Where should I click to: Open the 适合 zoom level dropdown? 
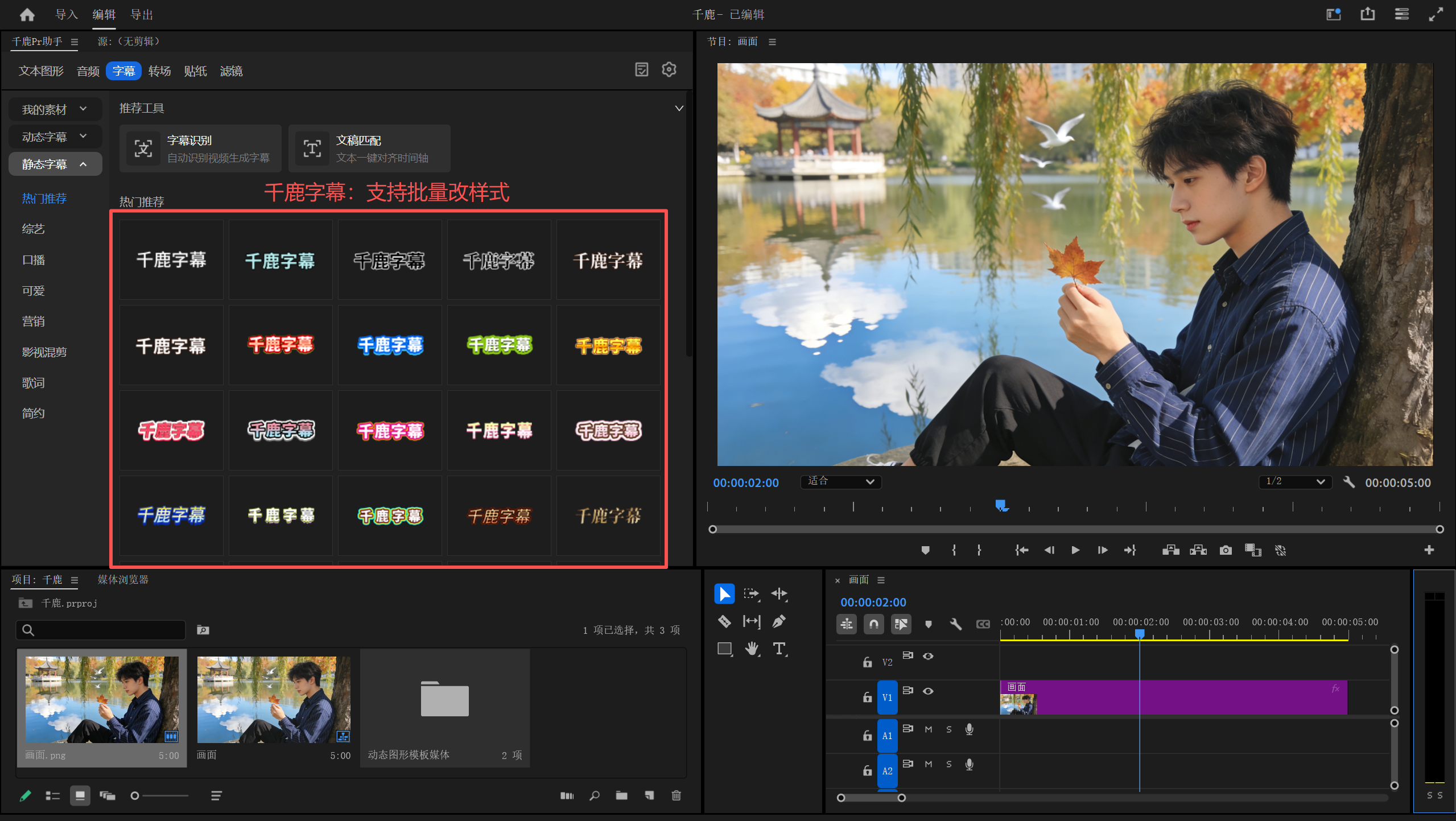point(840,482)
